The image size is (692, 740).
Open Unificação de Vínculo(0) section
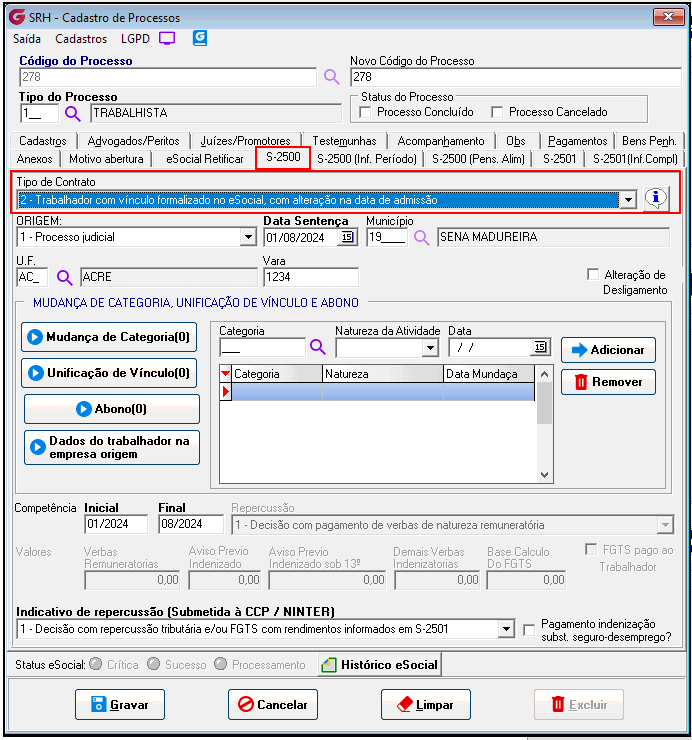[109, 373]
